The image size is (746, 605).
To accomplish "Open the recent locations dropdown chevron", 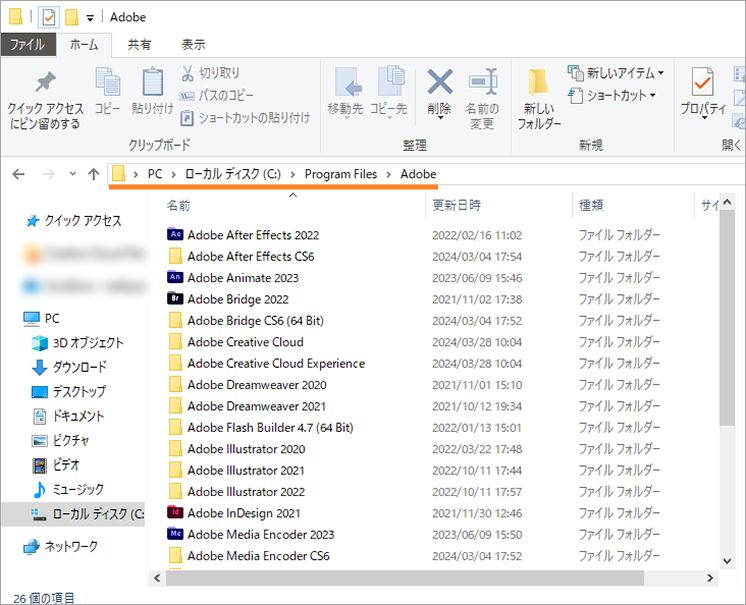I will (73, 174).
